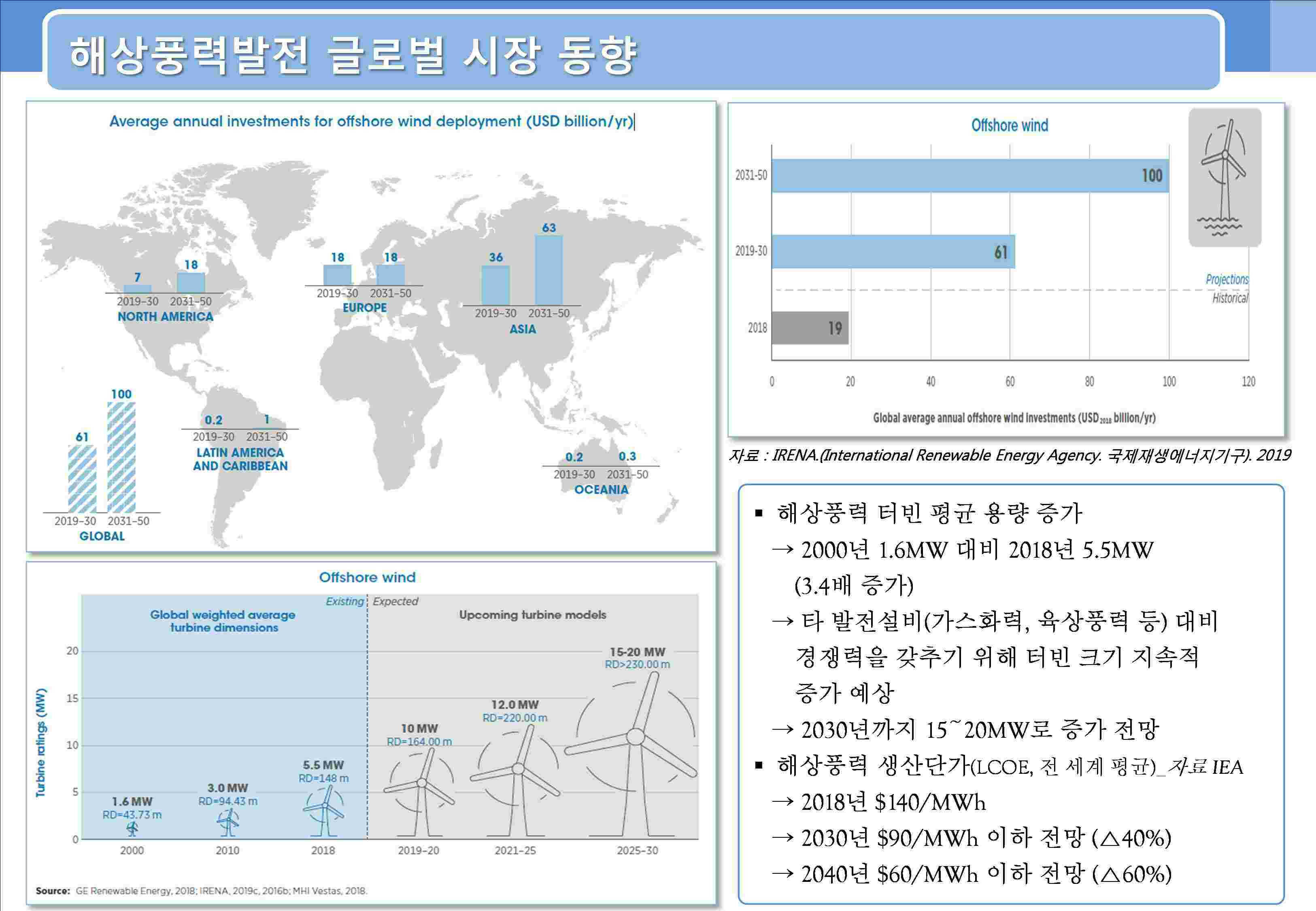Click the RD=220.00 m label

[x=515, y=718]
